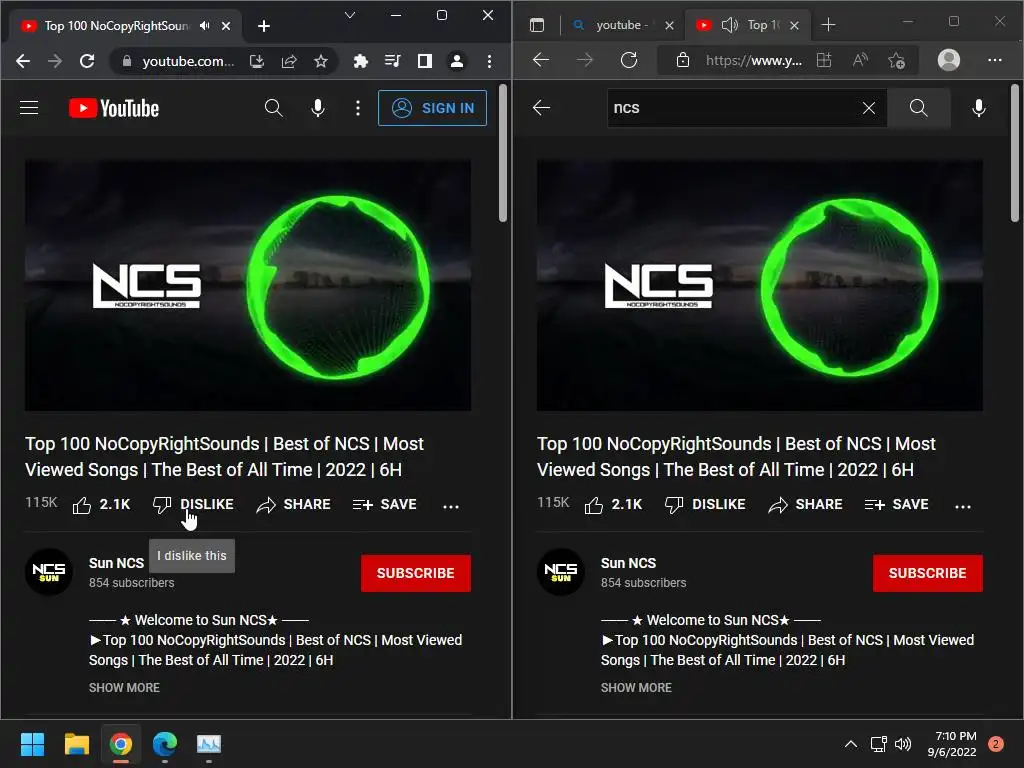Image resolution: width=1024 pixels, height=768 pixels.
Task: Click the video player in Chrome window
Action: [248, 285]
